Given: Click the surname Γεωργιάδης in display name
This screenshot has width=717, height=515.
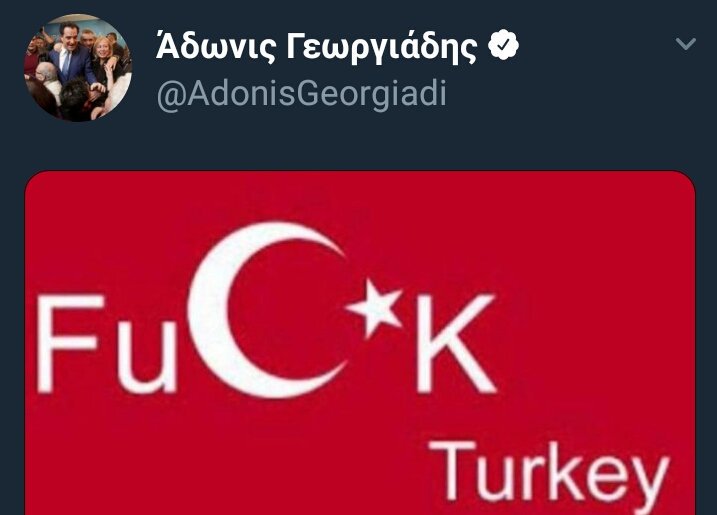Looking at the screenshot, I should point(382,48).
